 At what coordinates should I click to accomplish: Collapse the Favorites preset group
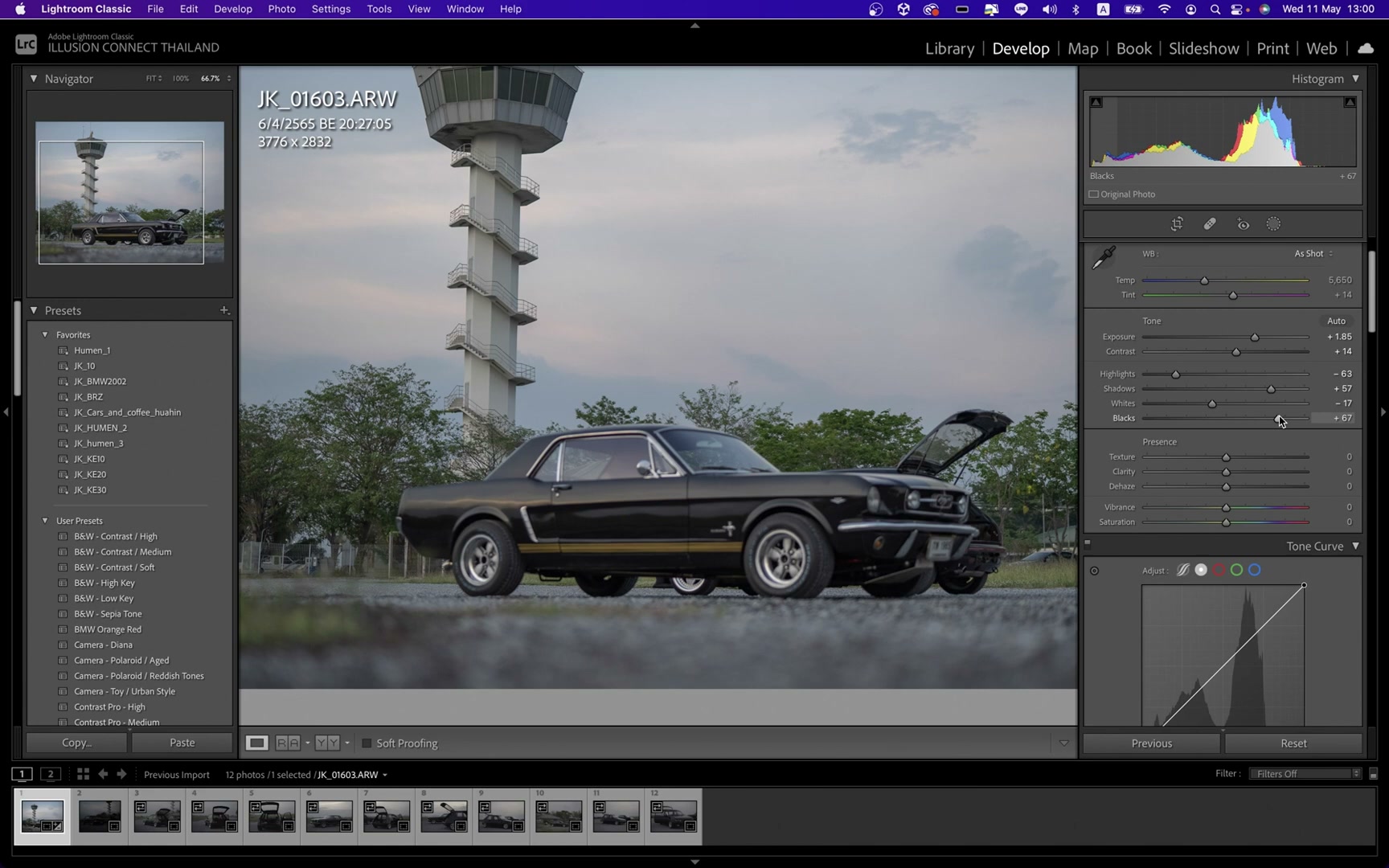click(45, 335)
